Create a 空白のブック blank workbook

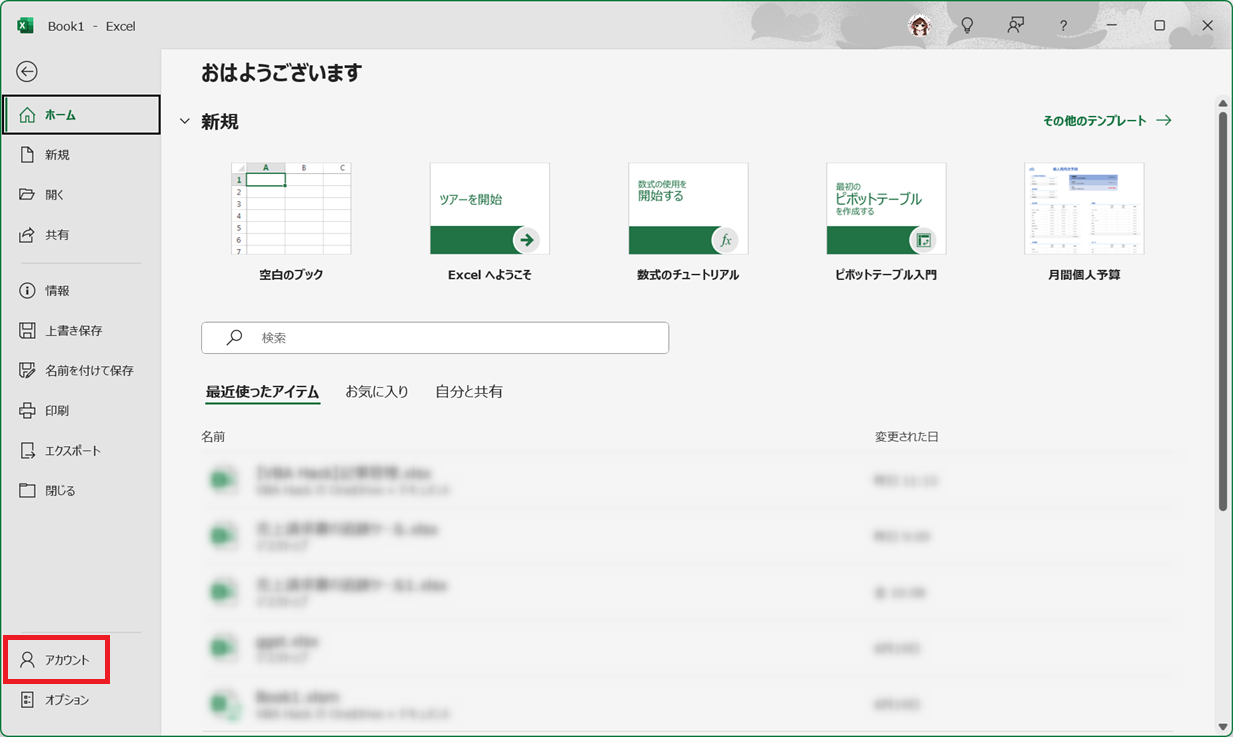[291, 222]
